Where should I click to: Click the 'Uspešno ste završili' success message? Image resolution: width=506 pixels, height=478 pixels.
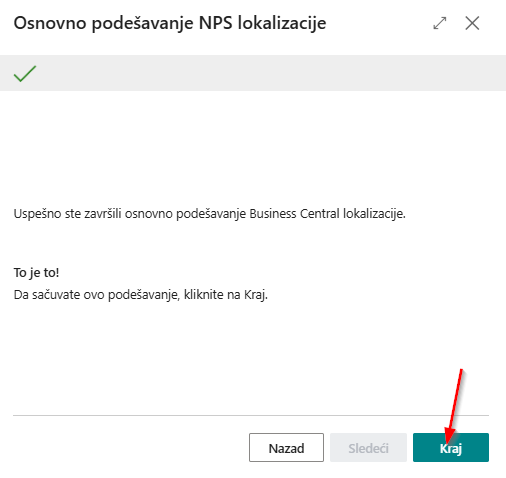(209, 214)
